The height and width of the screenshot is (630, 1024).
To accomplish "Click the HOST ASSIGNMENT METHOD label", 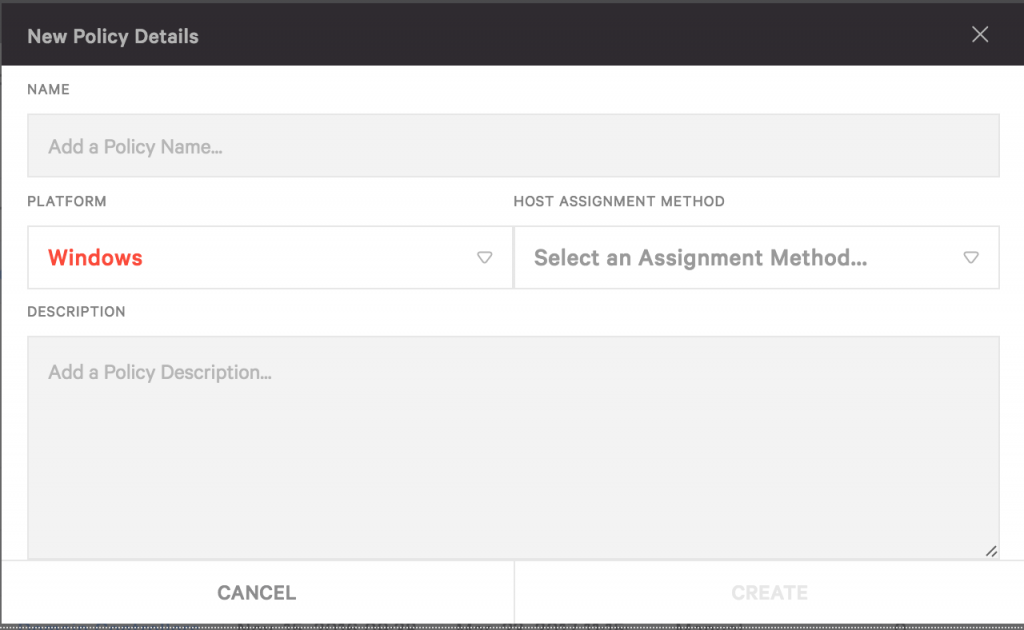I will click(619, 201).
